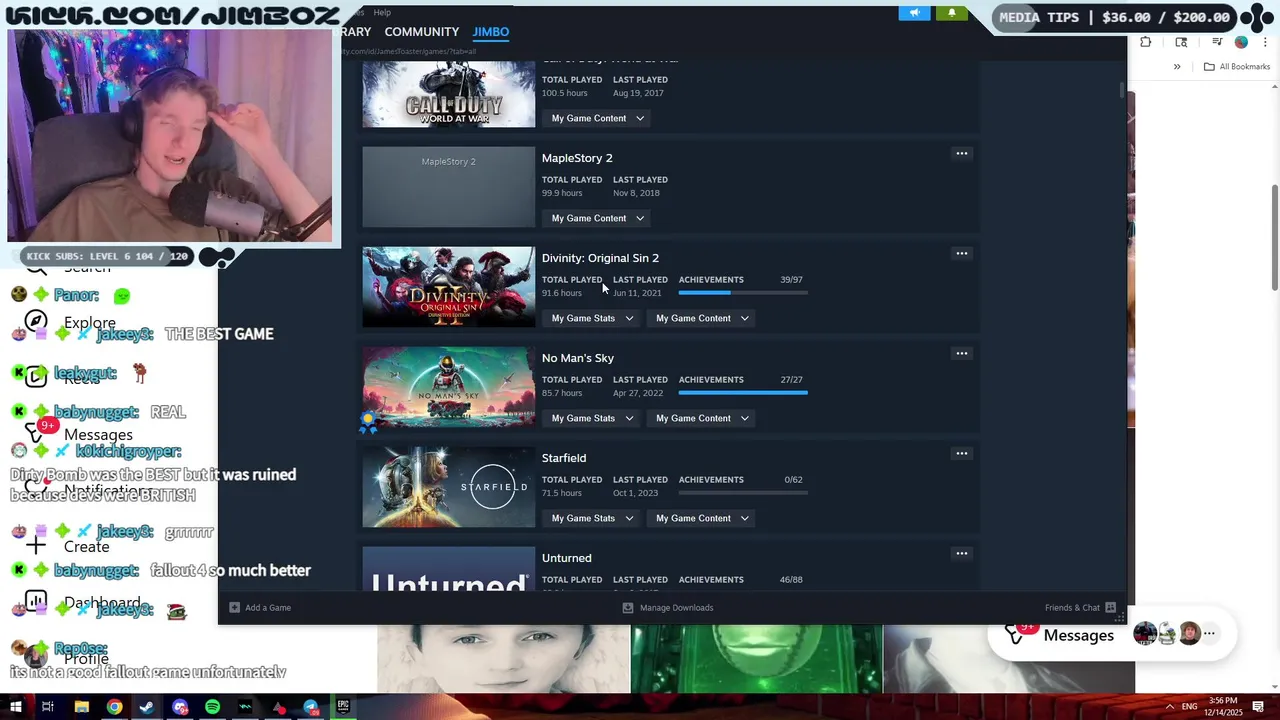The image size is (1280, 720).
Task: Expand My Game Stats for No Man's Sky
Action: (x=592, y=418)
